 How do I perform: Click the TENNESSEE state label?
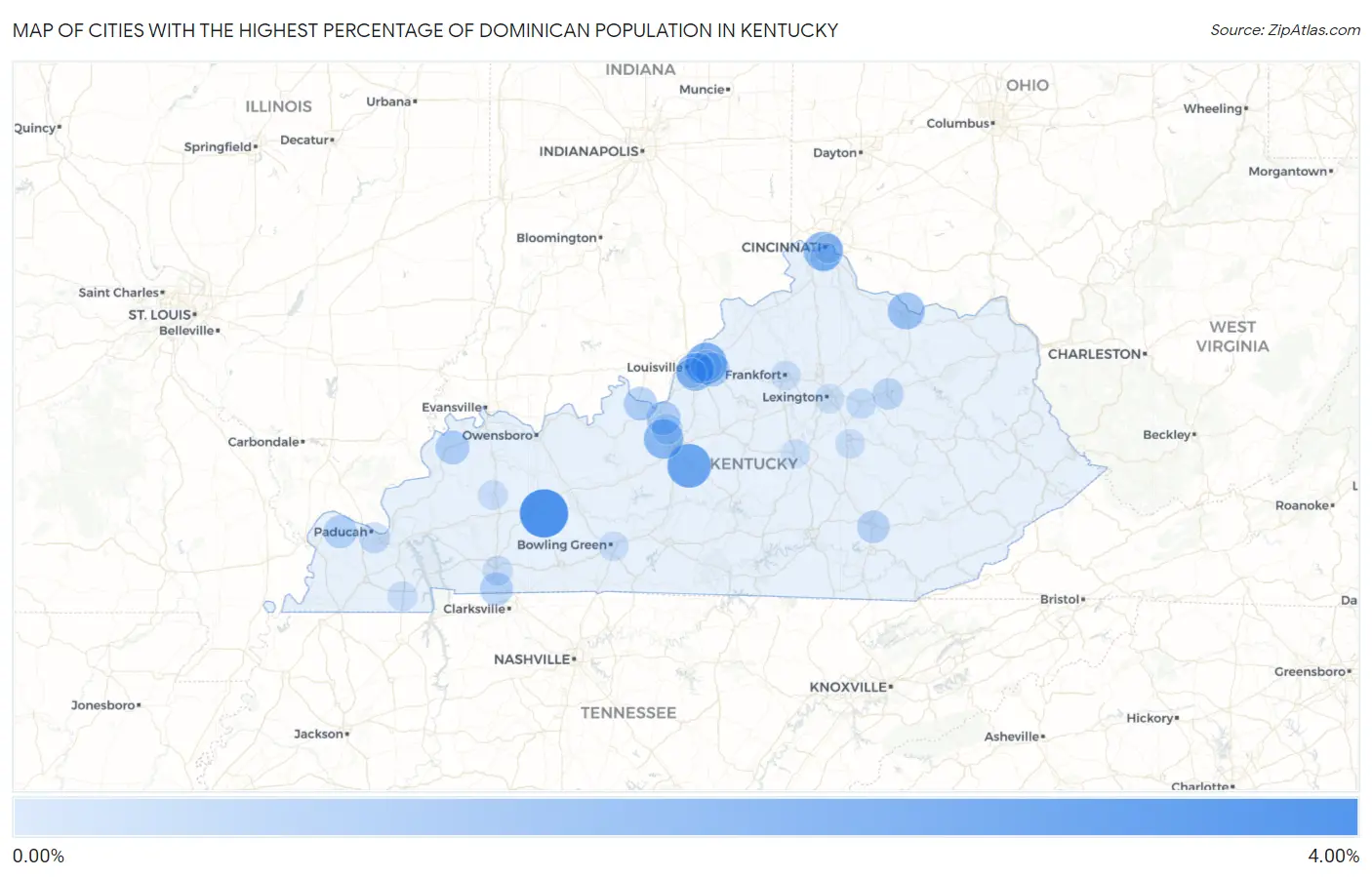point(628,713)
